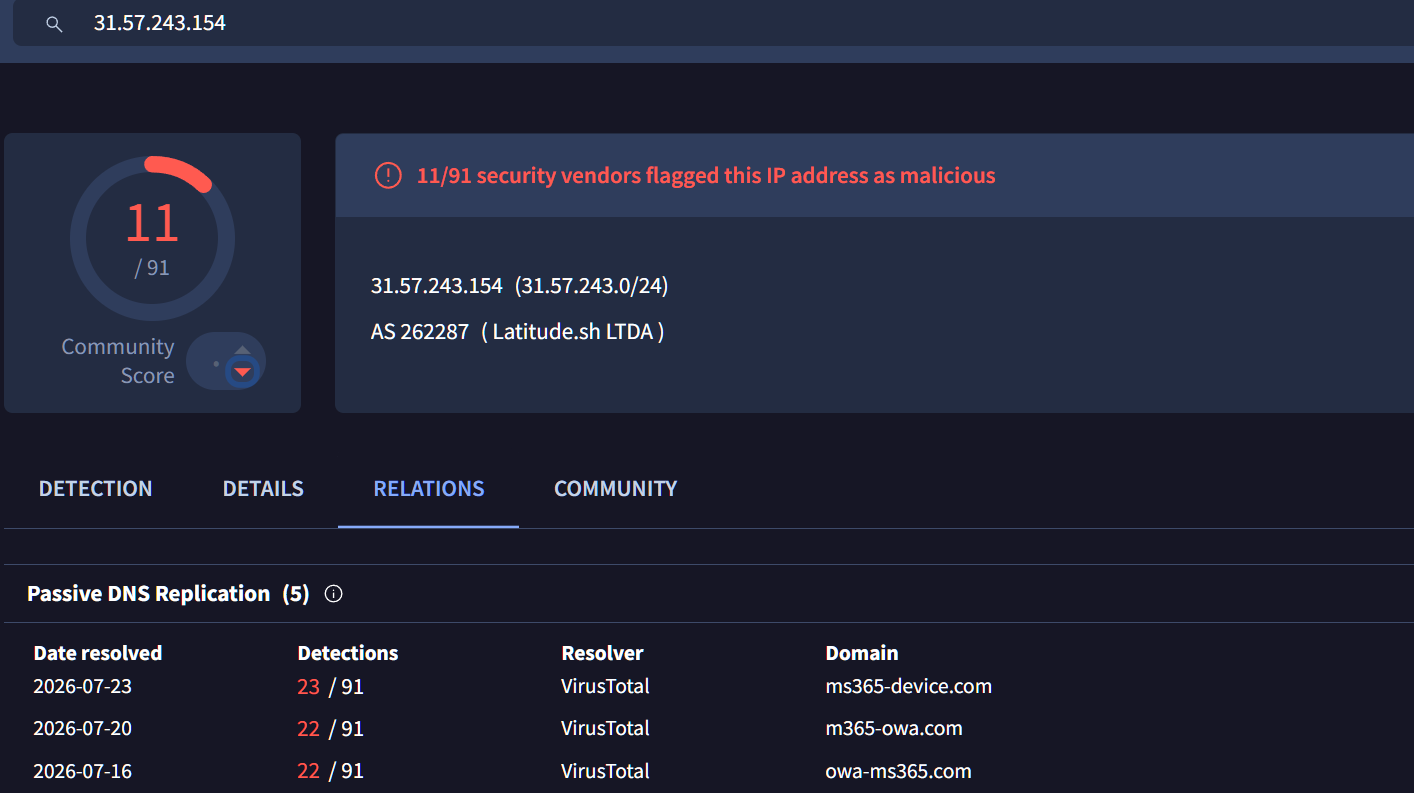
Task: Switch to the DETECTION tab
Action: coord(95,489)
